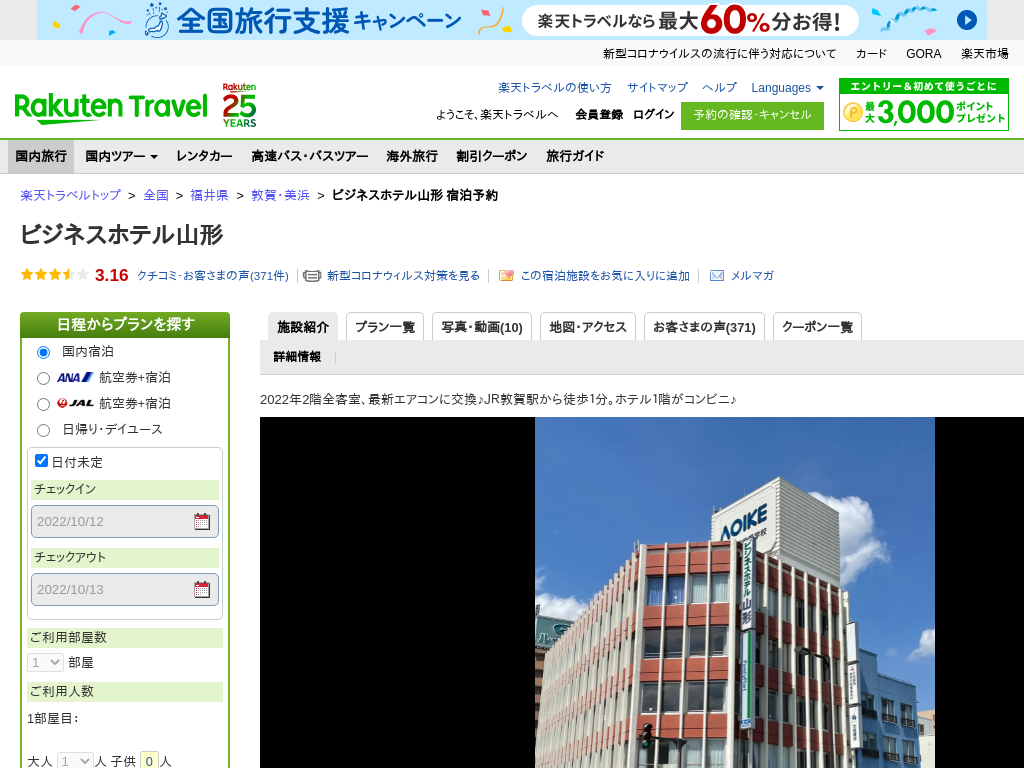This screenshot has height=768, width=1024.
Task: Open the adults count dropdown
Action: [74, 761]
